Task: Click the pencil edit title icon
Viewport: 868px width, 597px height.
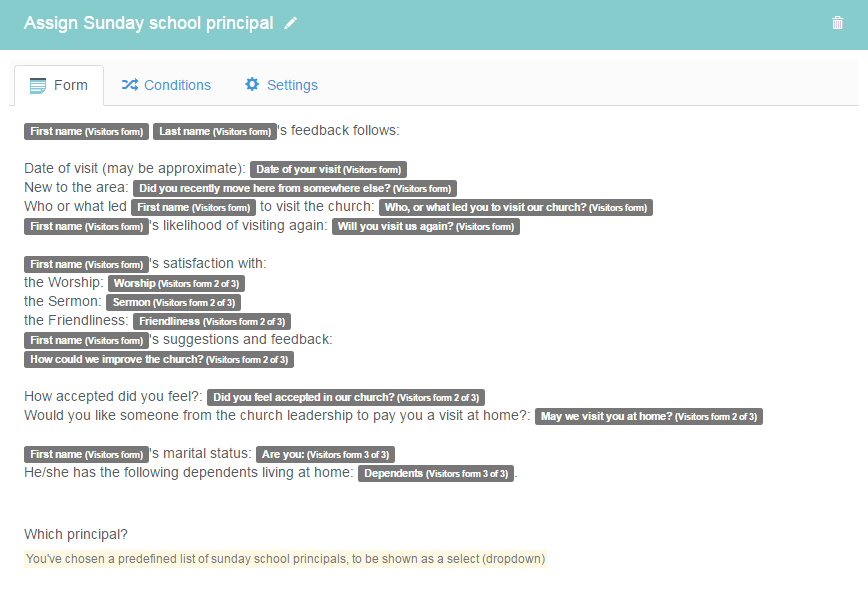Action: (291, 23)
